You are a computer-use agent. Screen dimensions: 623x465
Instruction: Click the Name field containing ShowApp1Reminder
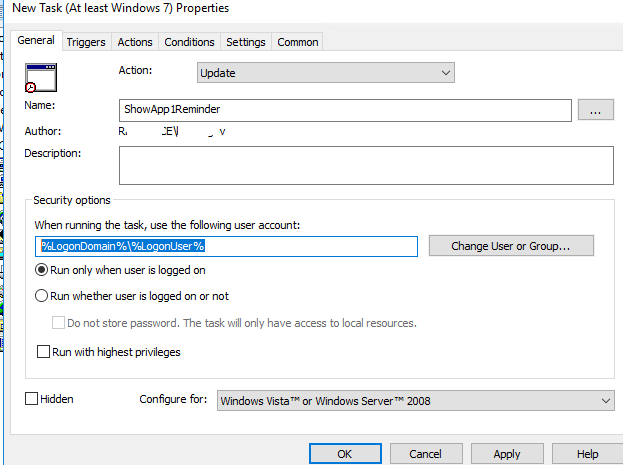click(345, 110)
